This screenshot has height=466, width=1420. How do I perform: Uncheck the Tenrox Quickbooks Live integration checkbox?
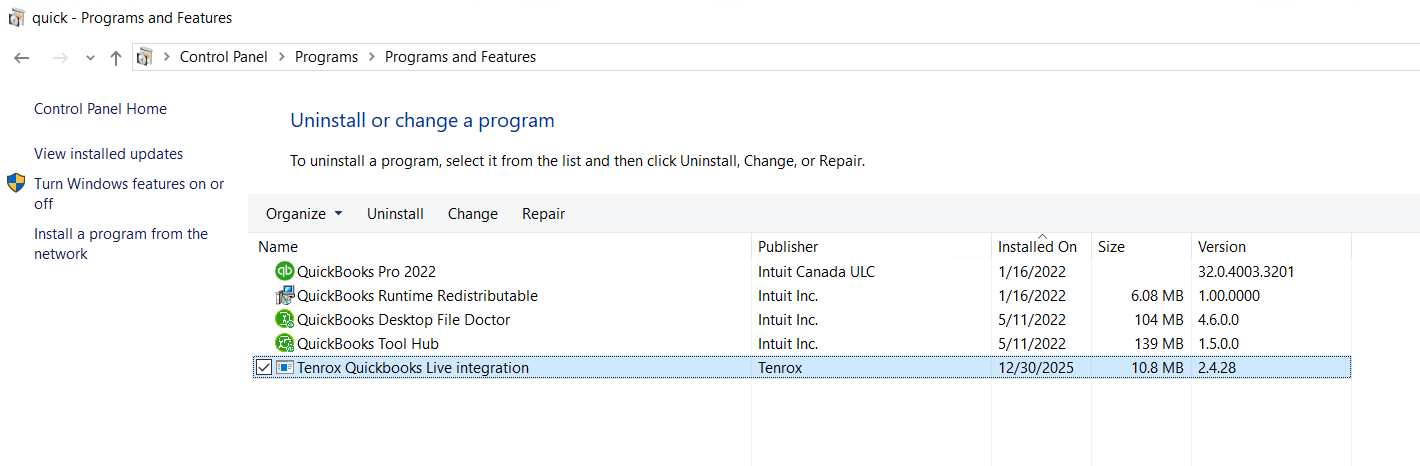[263, 368]
